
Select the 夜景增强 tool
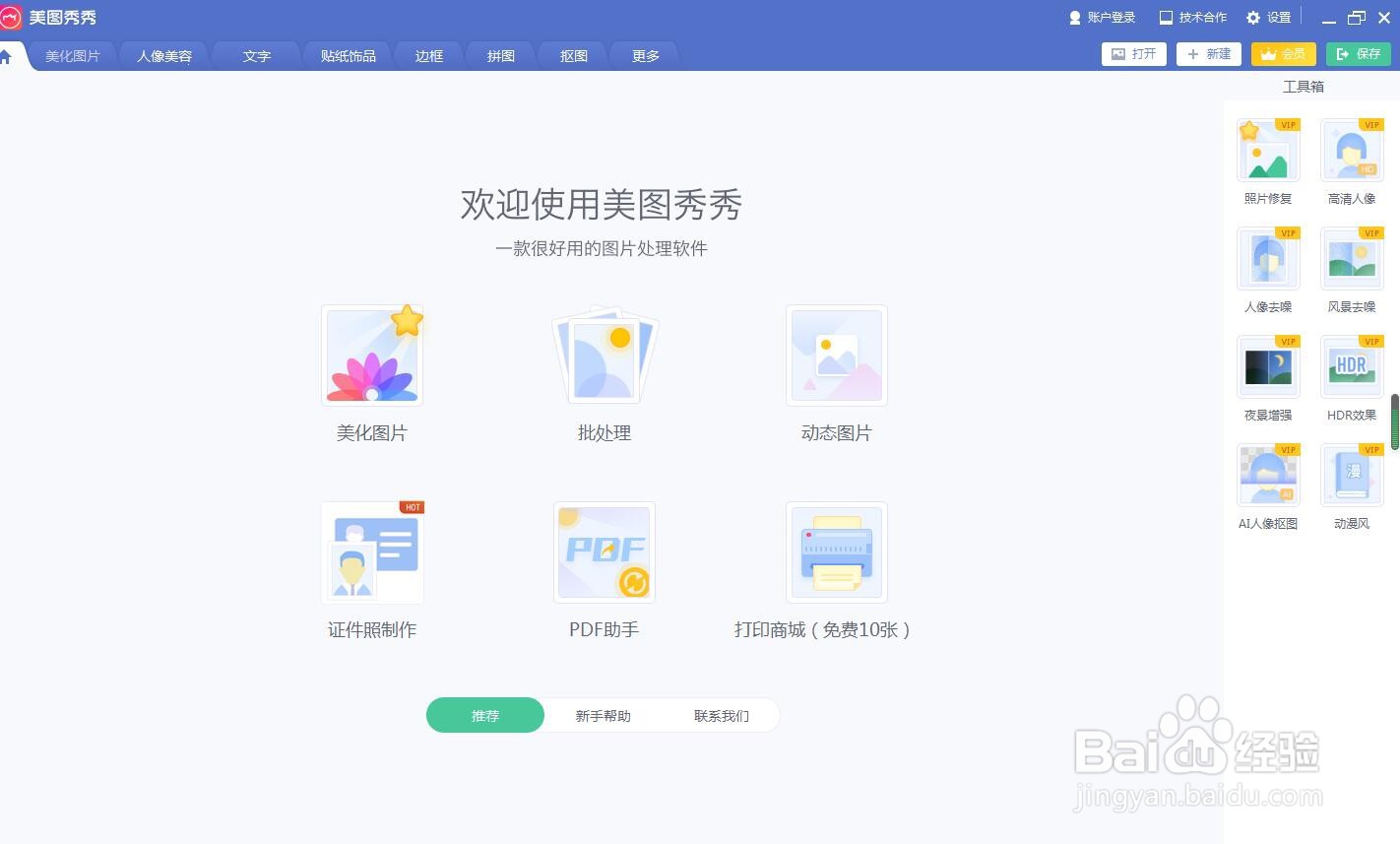[1268, 376]
